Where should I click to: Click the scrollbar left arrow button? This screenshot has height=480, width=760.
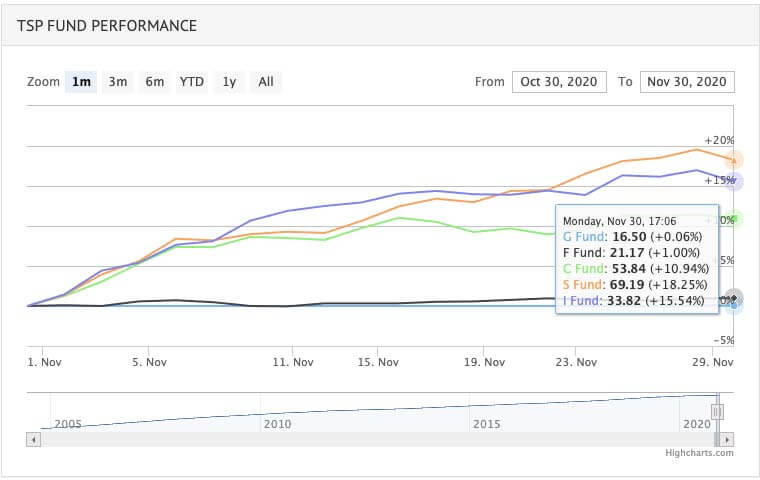pos(34,438)
